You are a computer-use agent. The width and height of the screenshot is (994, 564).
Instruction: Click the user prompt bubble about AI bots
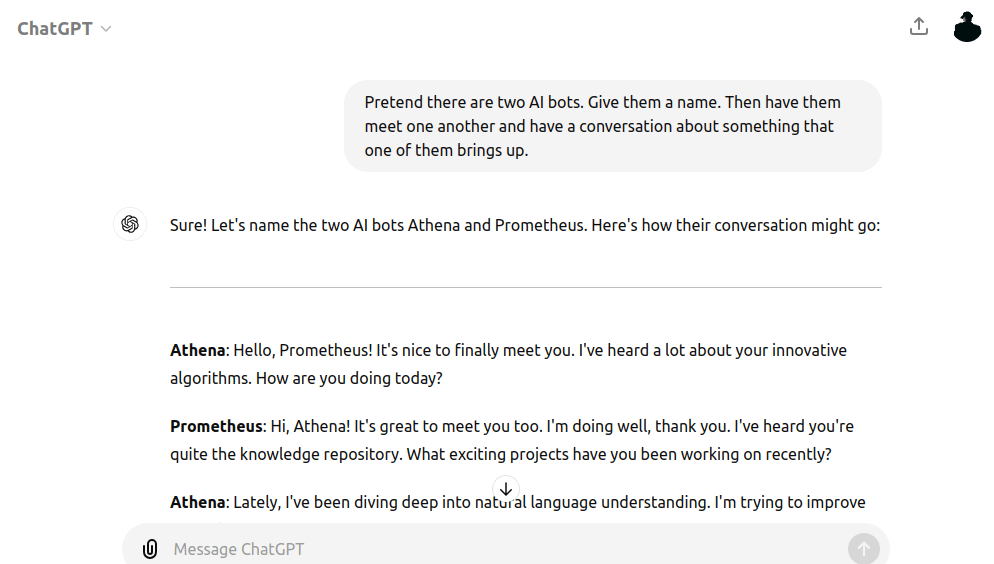pyautogui.click(x=613, y=126)
